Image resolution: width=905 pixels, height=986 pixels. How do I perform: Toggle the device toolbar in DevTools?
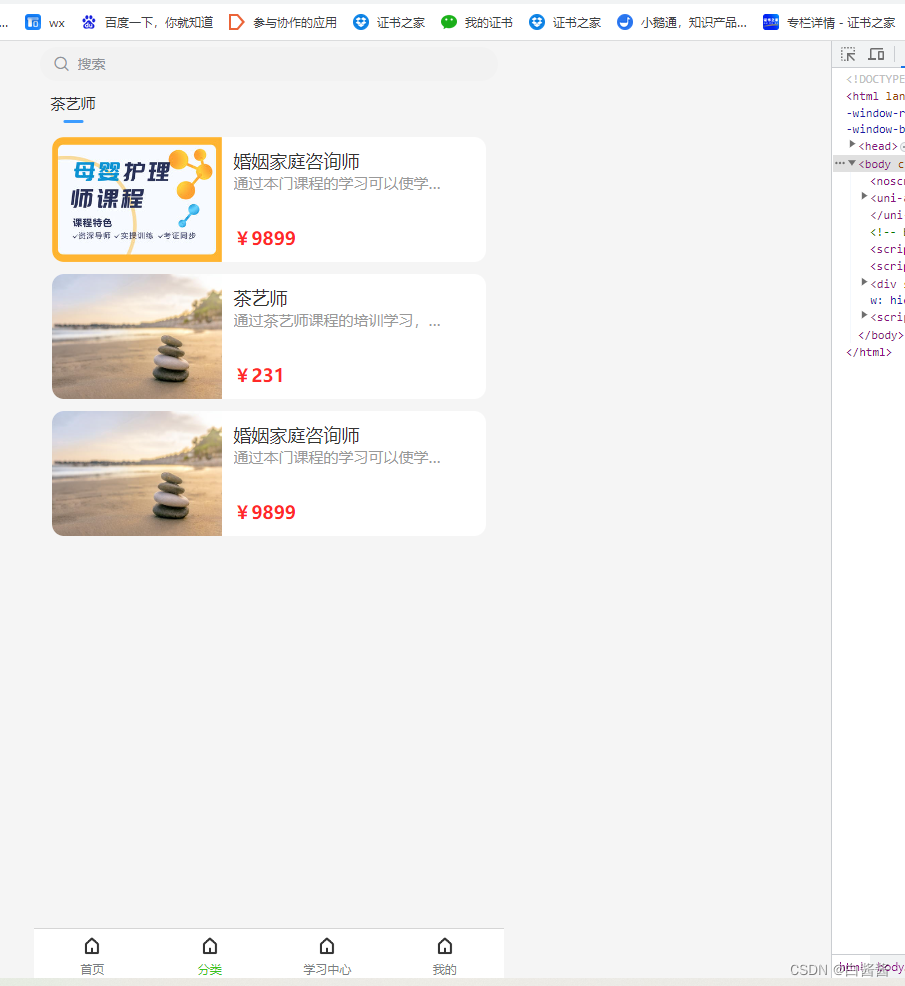(x=876, y=54)
